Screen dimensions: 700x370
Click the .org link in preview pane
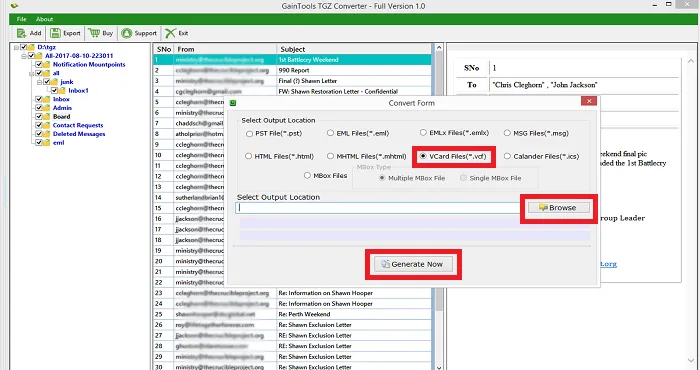coord(608,264)
